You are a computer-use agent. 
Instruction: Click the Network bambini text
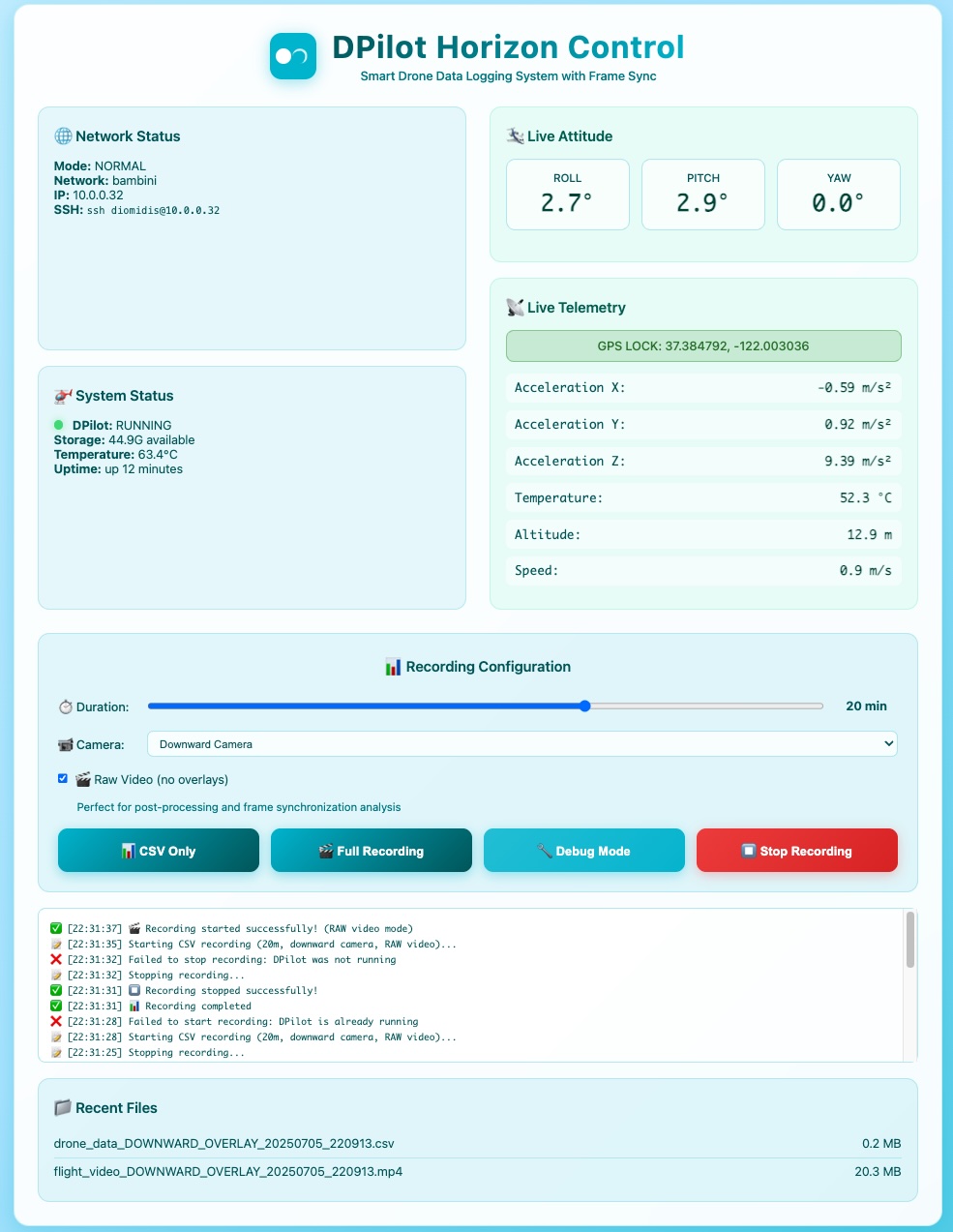105,181
